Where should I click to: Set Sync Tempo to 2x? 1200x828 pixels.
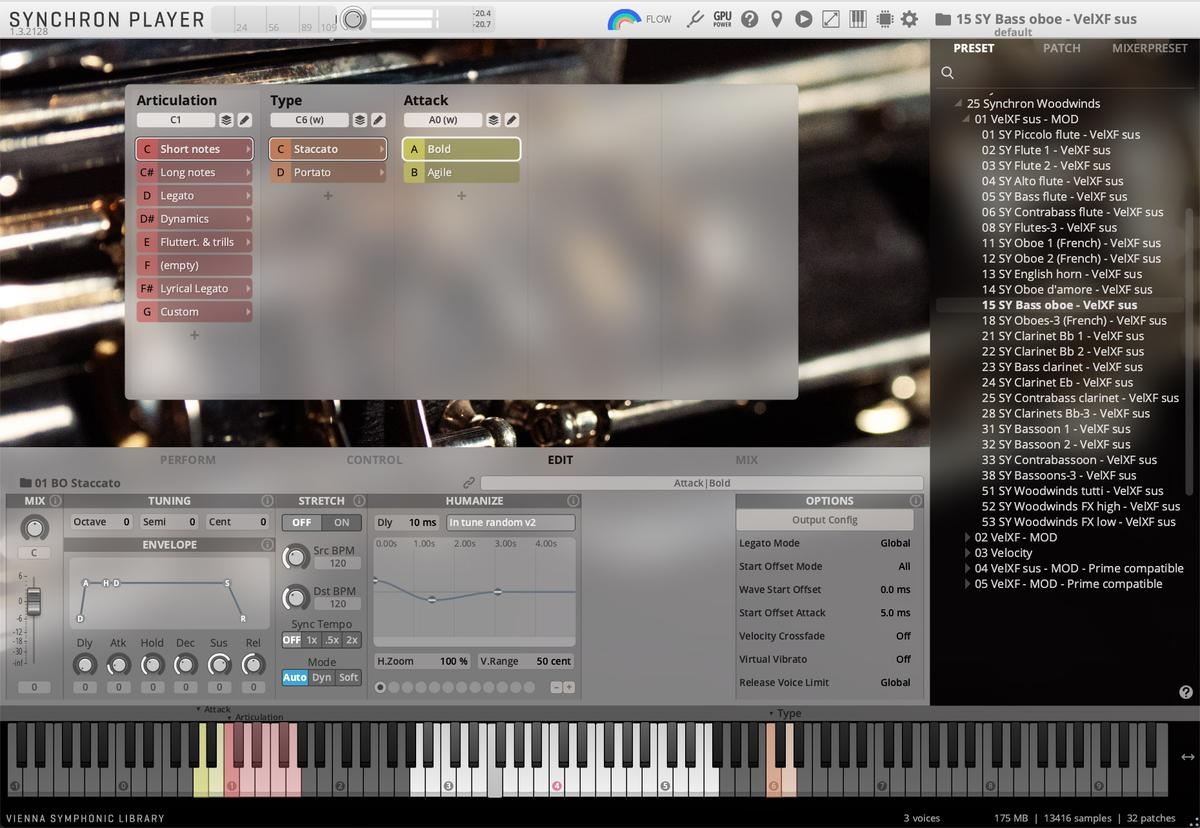click(x=352, y=640)
